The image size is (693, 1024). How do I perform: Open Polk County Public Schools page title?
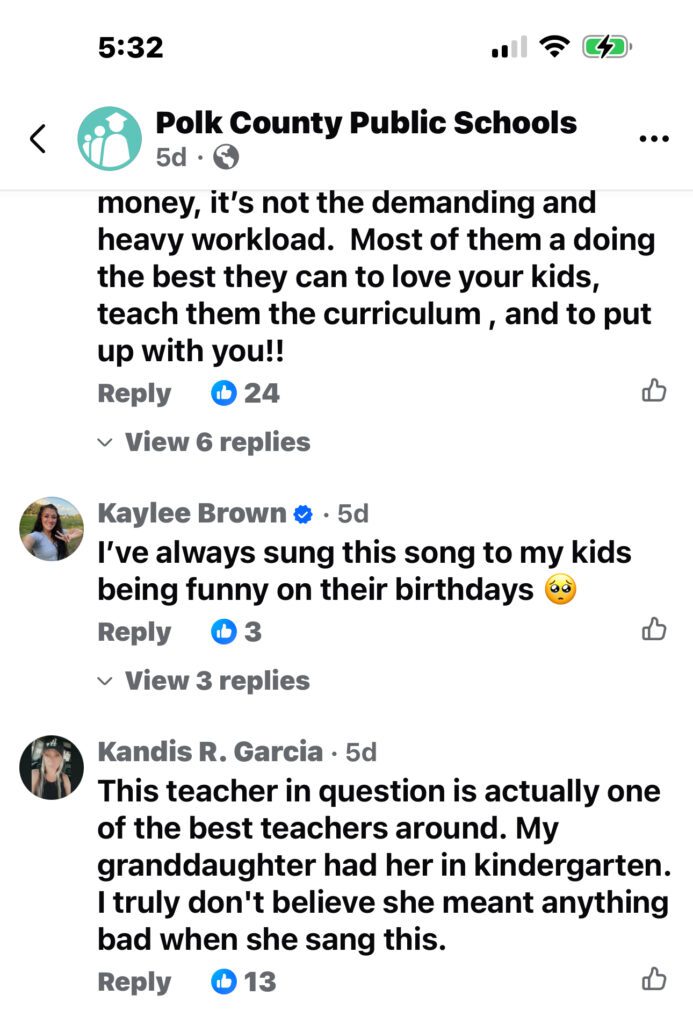[x=366, y=123]
